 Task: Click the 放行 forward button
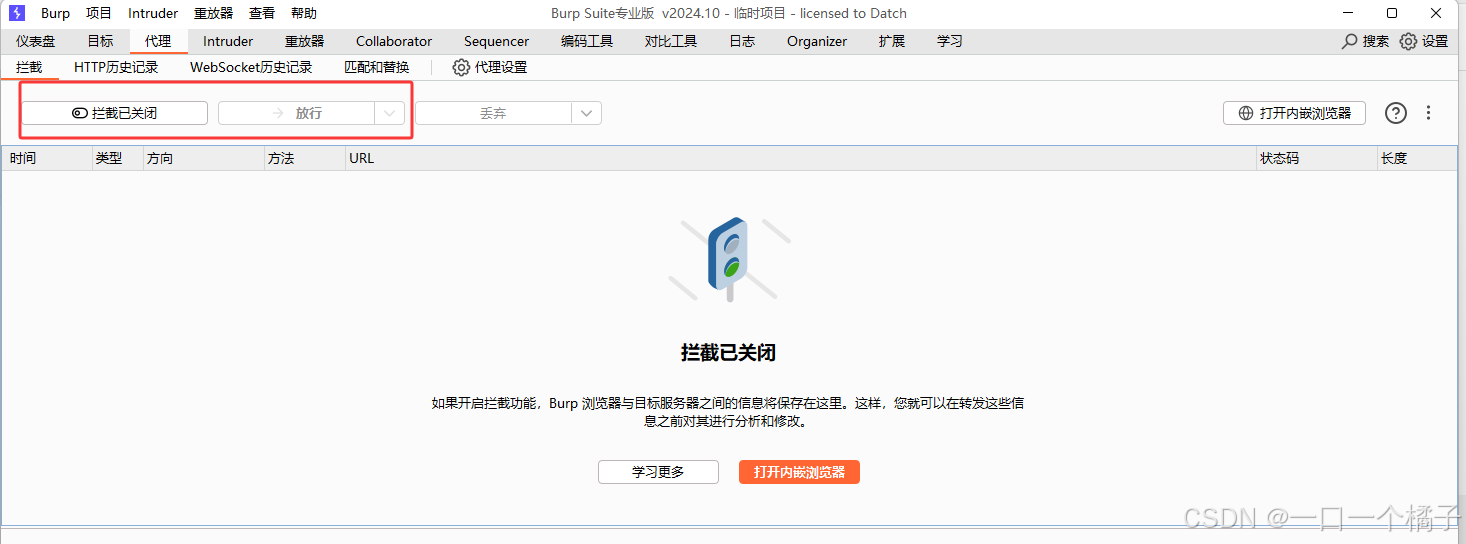pyautogui.click(x=296, y=113)
